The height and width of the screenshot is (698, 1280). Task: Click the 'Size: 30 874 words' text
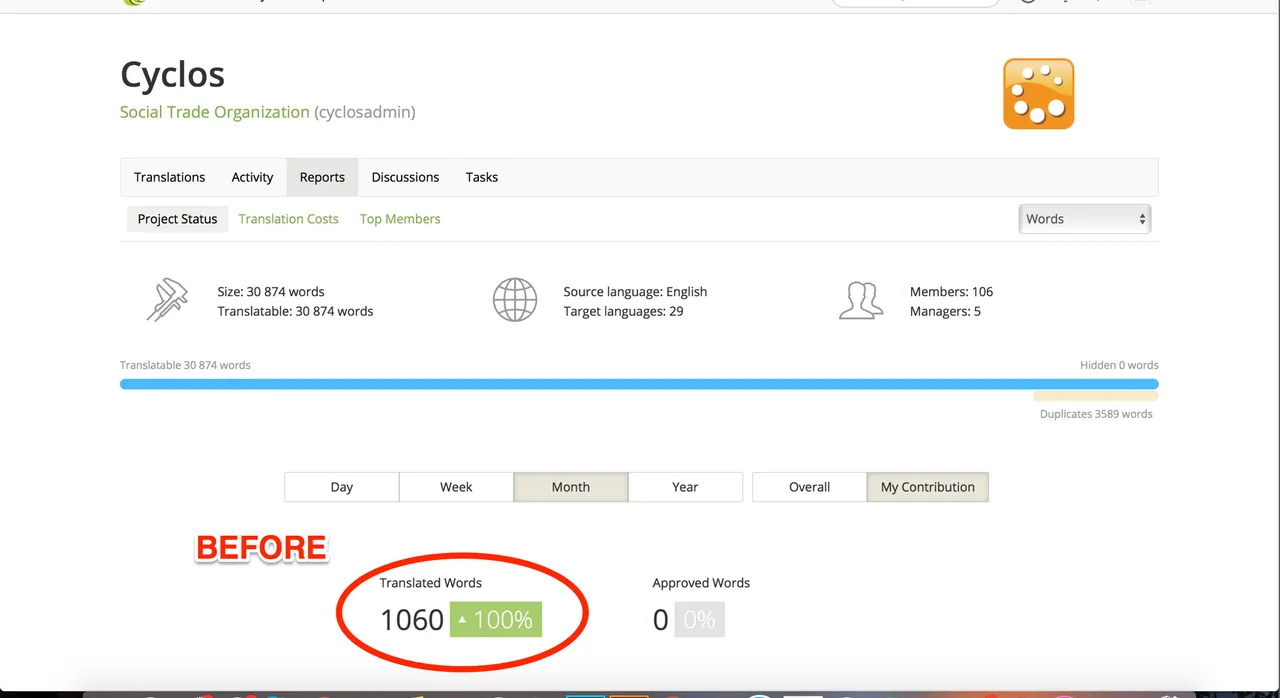[271, 292]
